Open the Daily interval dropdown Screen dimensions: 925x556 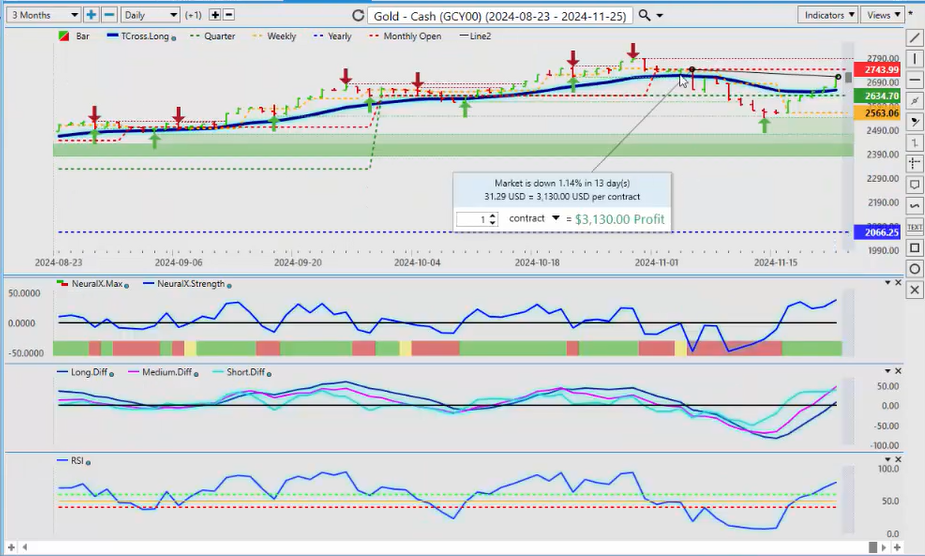pyautogui.click(x=150, y=15)
